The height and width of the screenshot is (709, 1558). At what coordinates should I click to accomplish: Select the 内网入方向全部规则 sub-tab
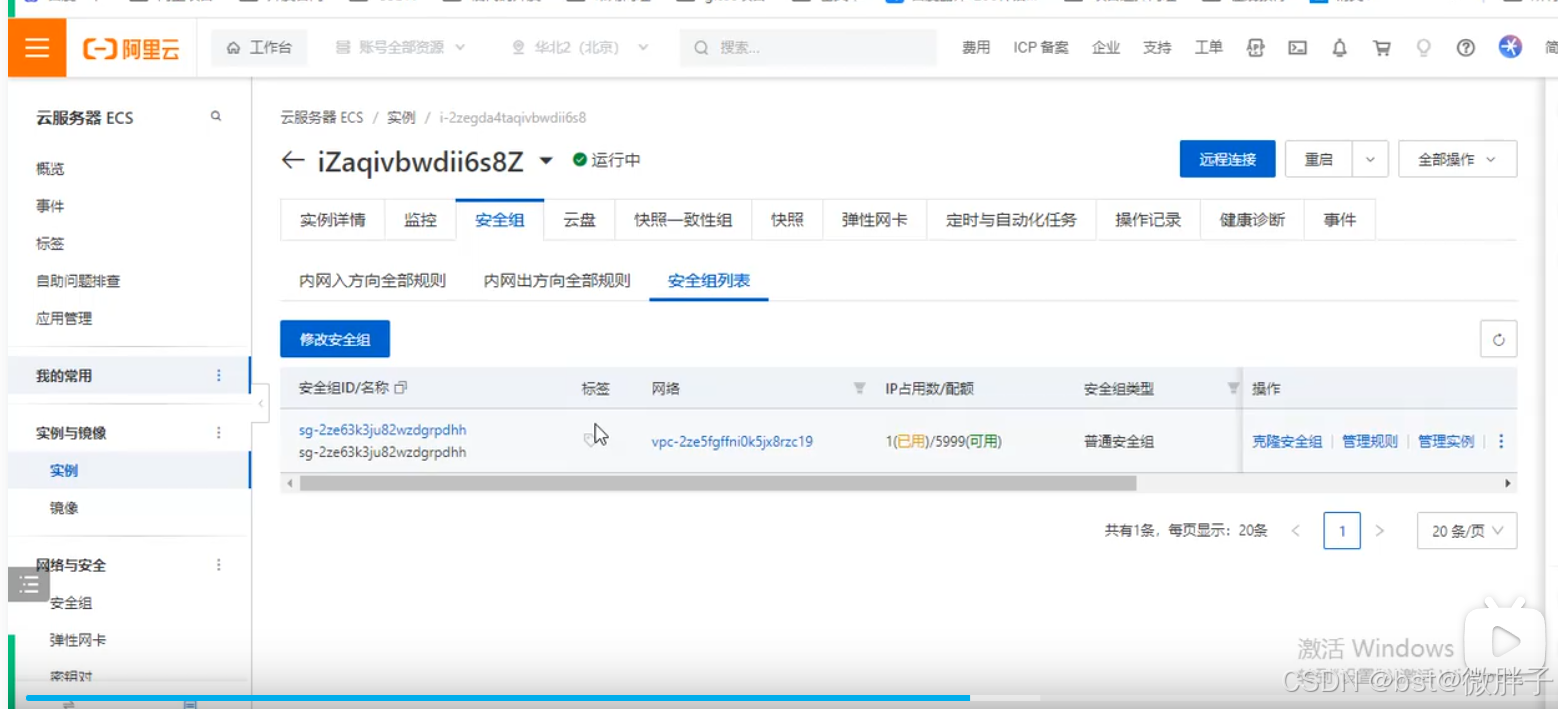point(372,281)
